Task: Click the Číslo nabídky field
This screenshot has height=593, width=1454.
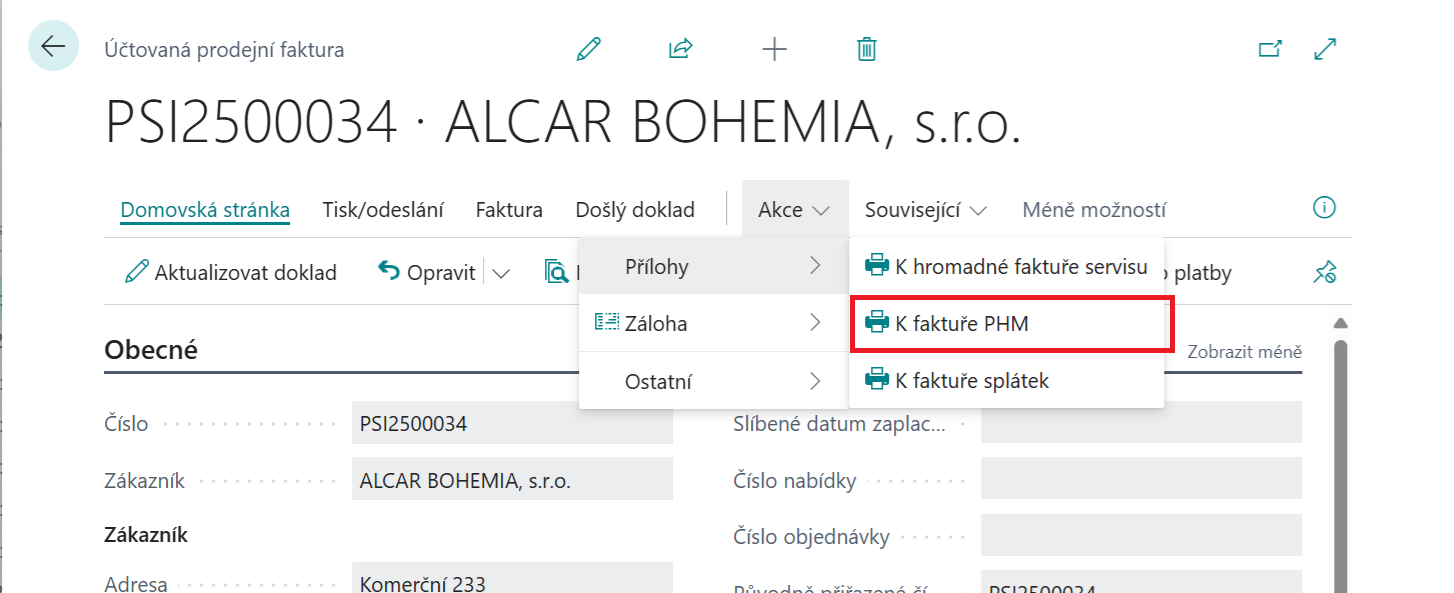Action: tap(1141, 480)
